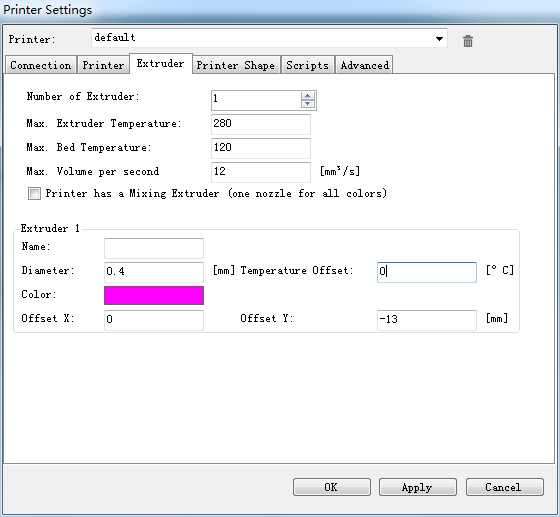This screenshot has width=560, height=517.
Task: Switch to the Connection tab
Action: pyautogui.click(x=41, y=65)
